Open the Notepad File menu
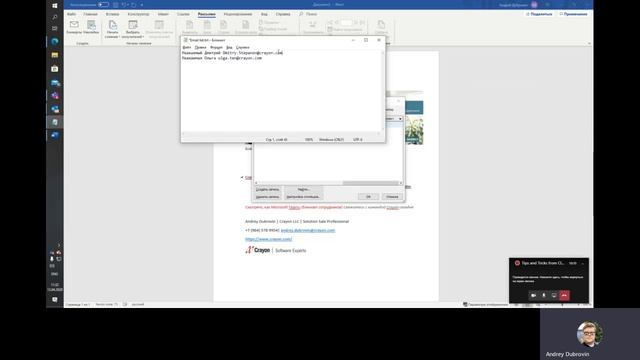 pyautogui.click(x=187, y=47)
